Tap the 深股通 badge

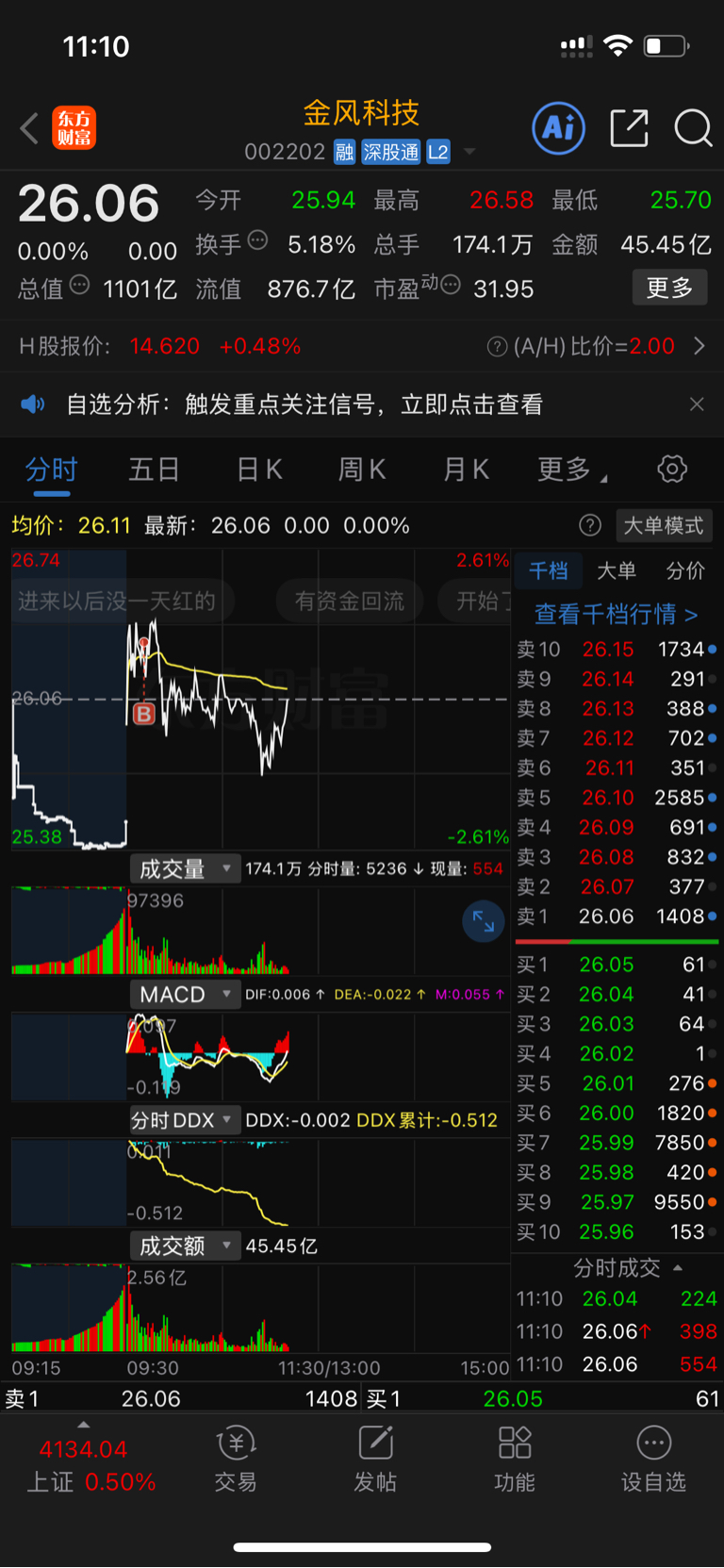pos(391,152)
